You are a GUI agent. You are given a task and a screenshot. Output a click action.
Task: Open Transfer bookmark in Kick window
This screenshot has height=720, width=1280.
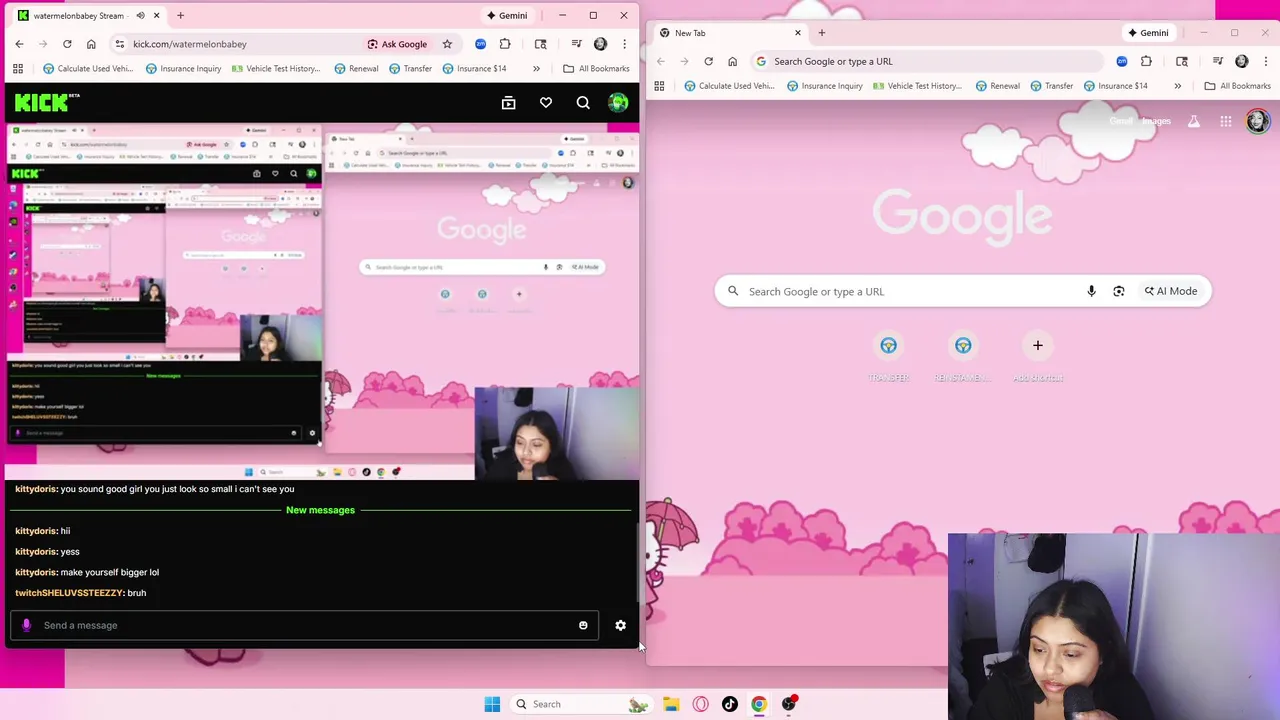click(410, 69)
